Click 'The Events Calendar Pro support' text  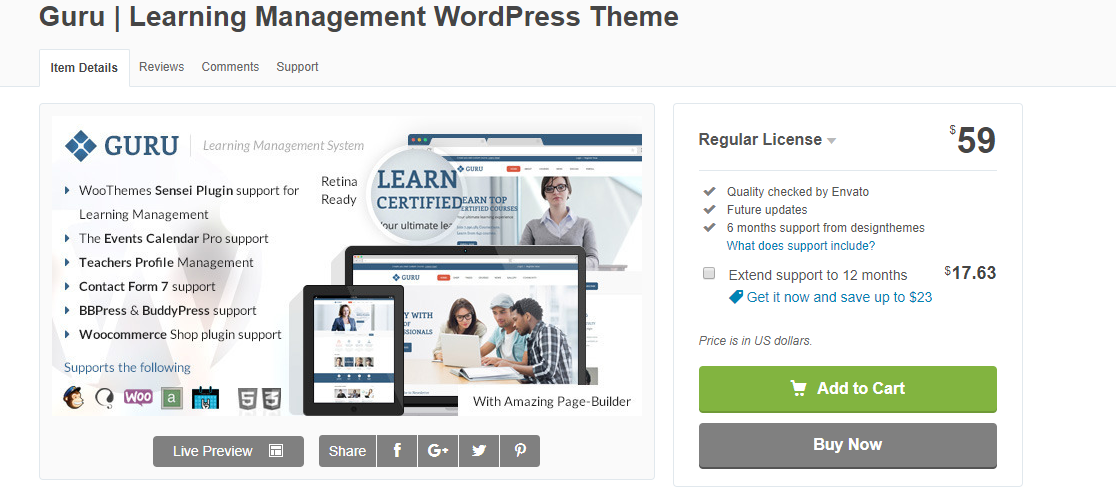click(x=174, y=238)
